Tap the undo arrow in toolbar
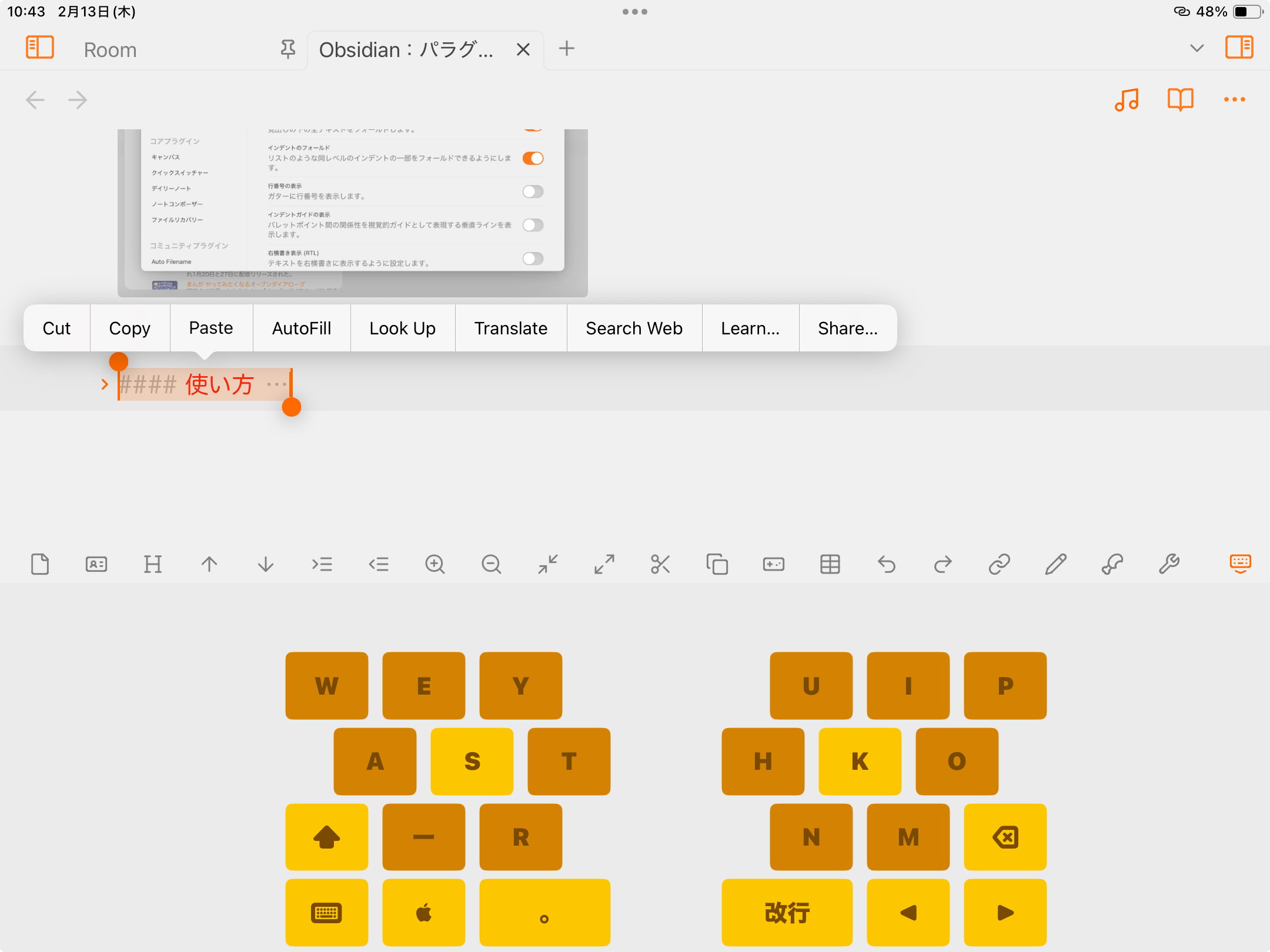The height and width of the screenshot is (952, 1270). 886,564
